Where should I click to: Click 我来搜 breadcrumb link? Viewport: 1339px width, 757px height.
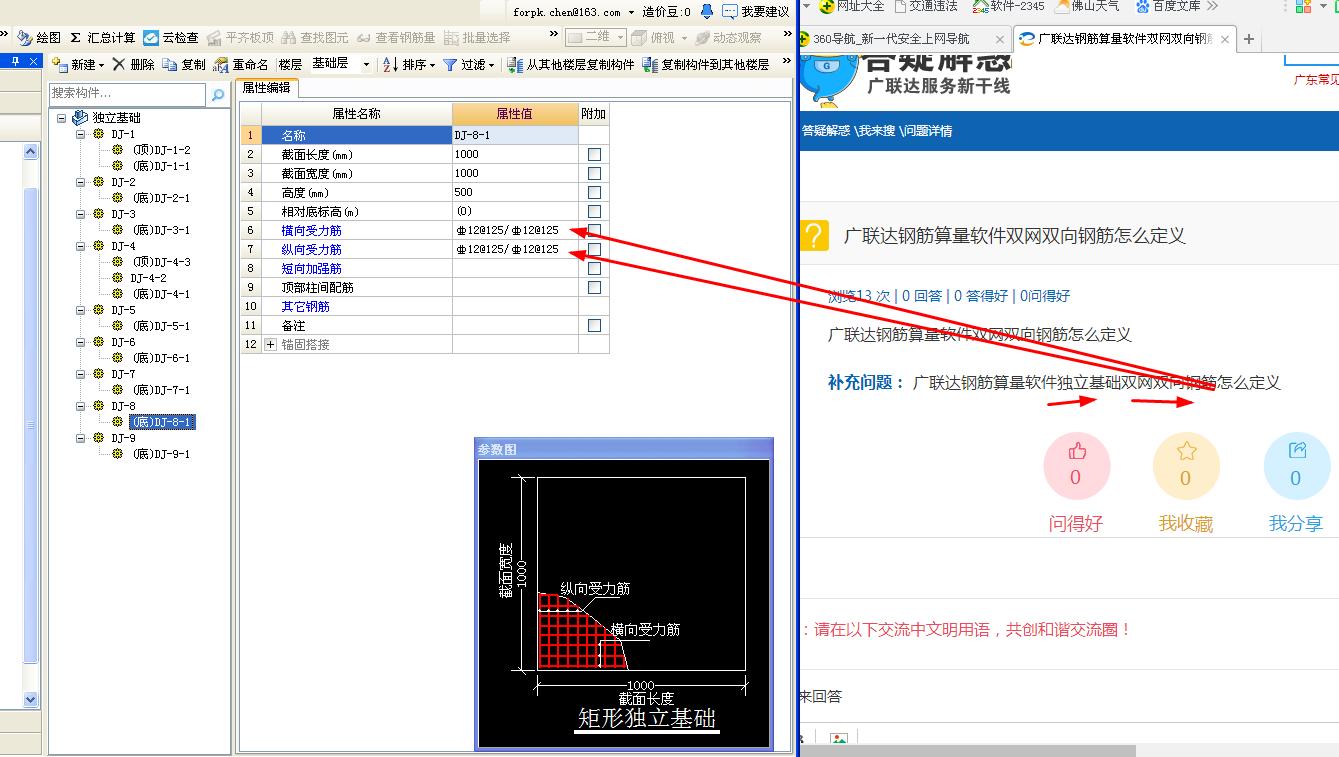pos(877,131)
